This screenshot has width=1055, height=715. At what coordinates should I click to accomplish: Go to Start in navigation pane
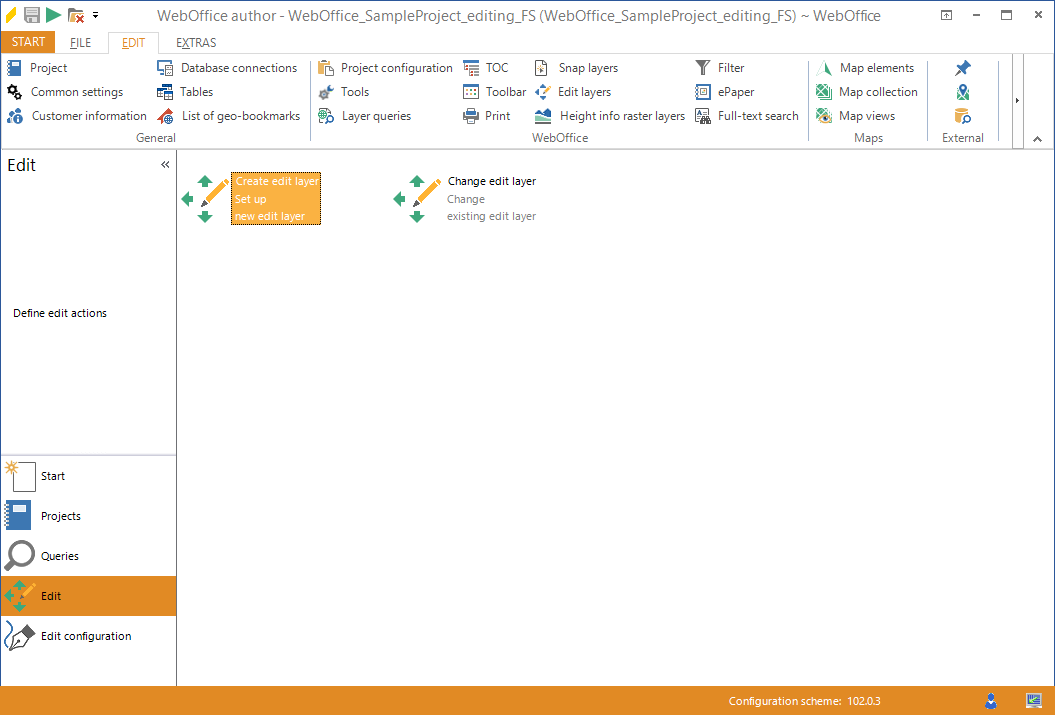pos(88,476)
